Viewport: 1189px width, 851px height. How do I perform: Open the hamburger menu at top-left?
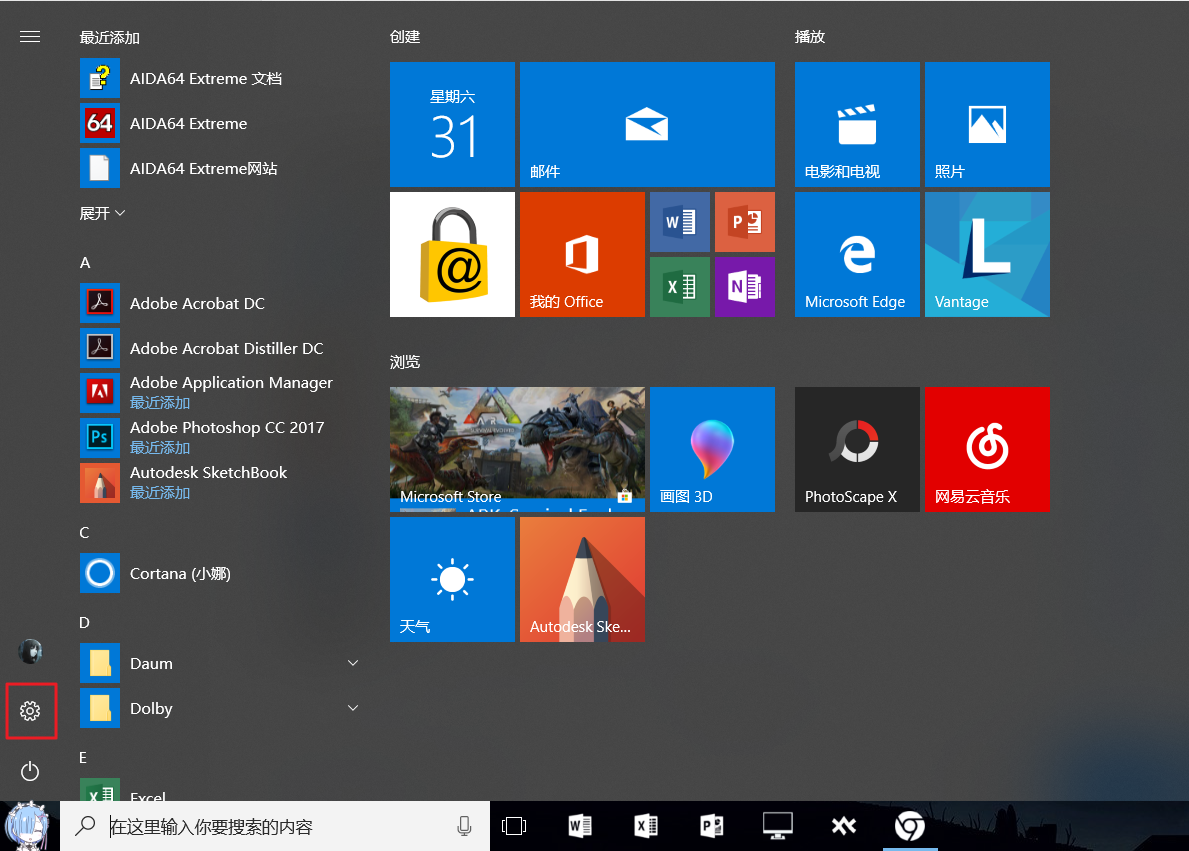30,37
